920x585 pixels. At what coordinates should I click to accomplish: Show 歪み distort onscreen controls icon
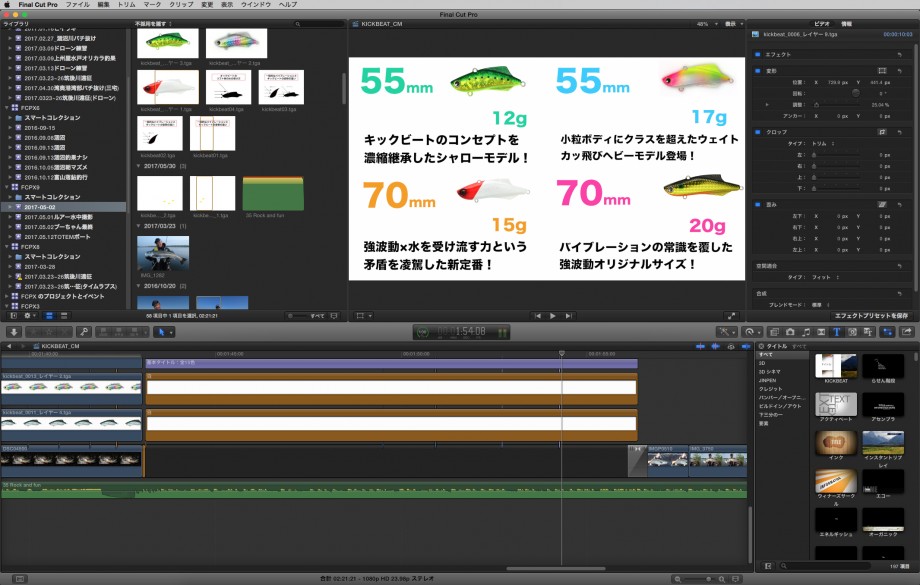(882, 204)
